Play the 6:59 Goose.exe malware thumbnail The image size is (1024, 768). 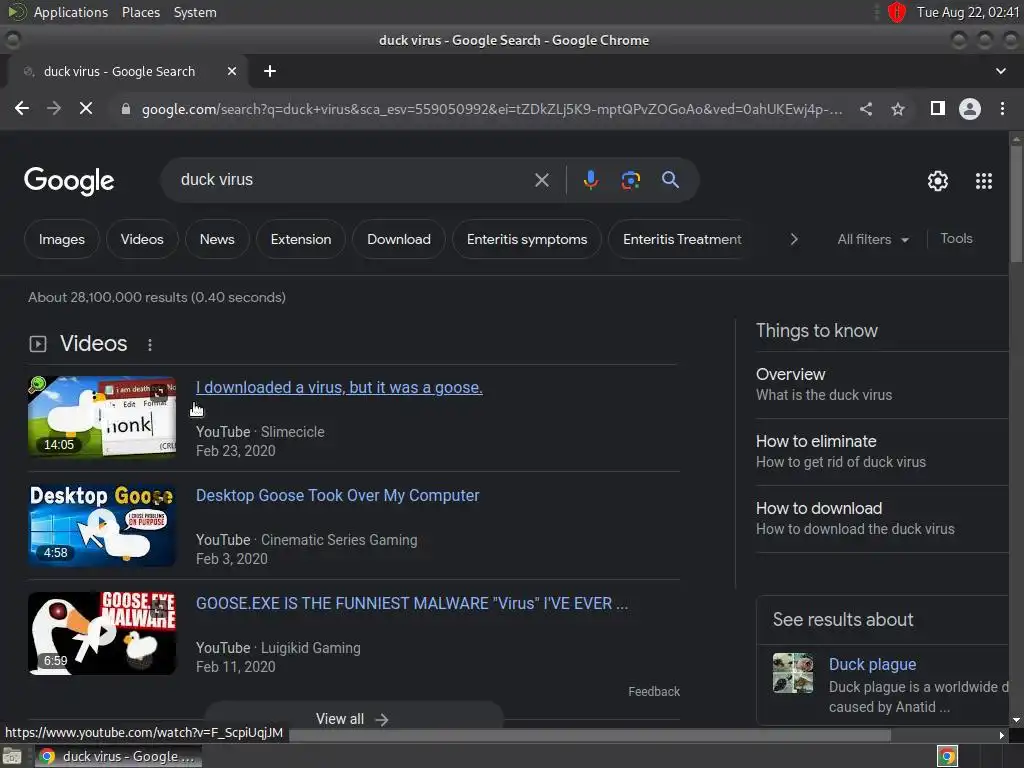point(102,633)
